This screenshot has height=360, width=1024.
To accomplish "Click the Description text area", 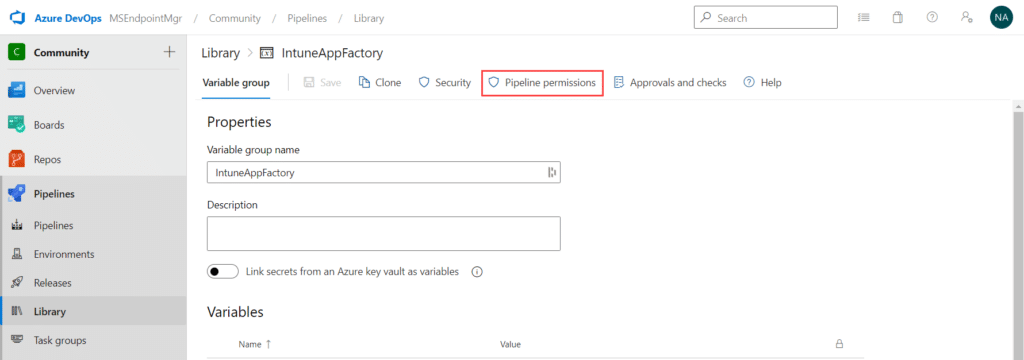I will [384, 234].
